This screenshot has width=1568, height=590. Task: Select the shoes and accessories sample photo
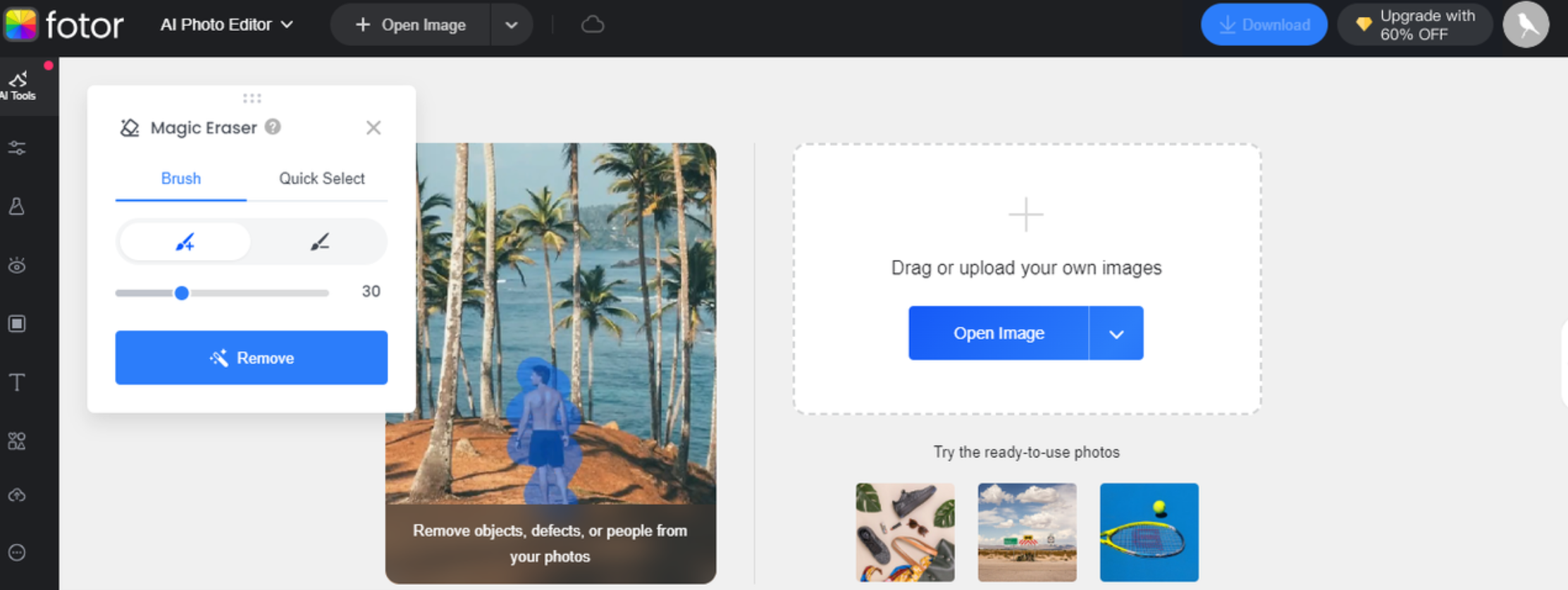coord(906,532)
